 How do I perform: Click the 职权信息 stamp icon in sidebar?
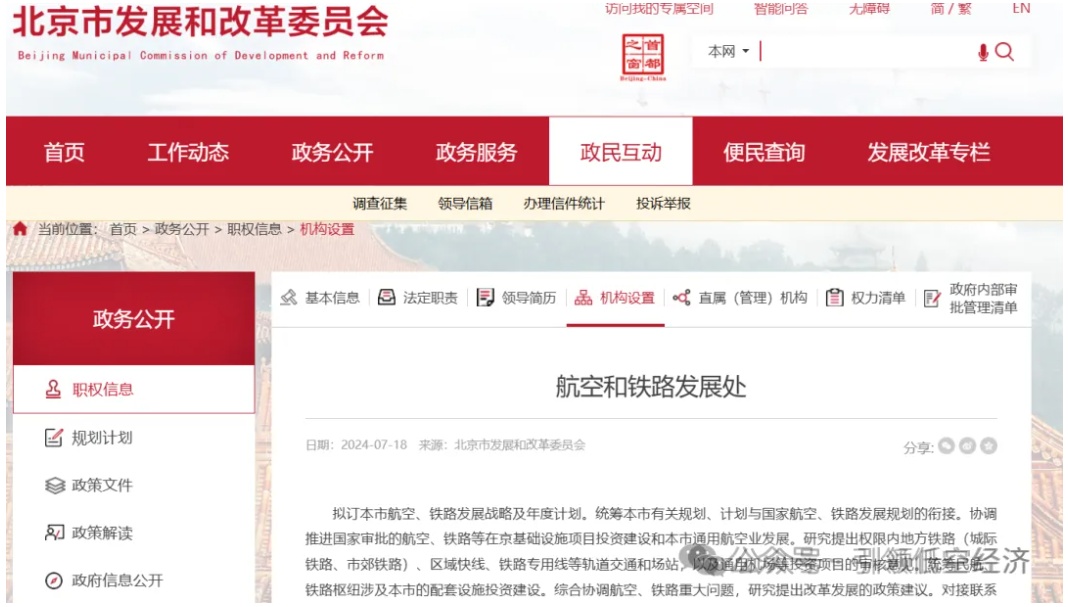tap(54, 389)
